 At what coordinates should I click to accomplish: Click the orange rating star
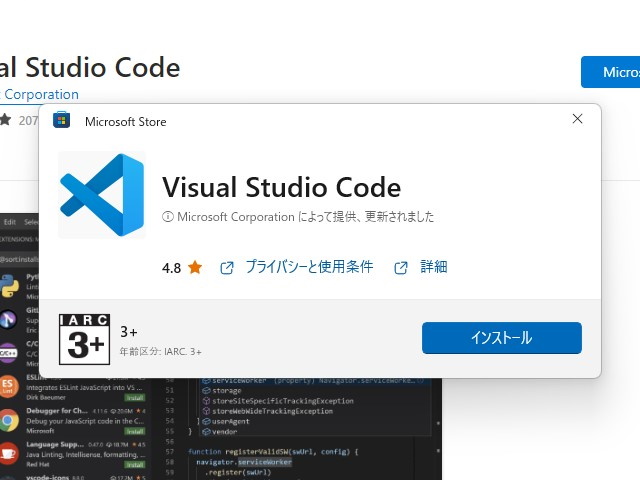click(195, 267)
